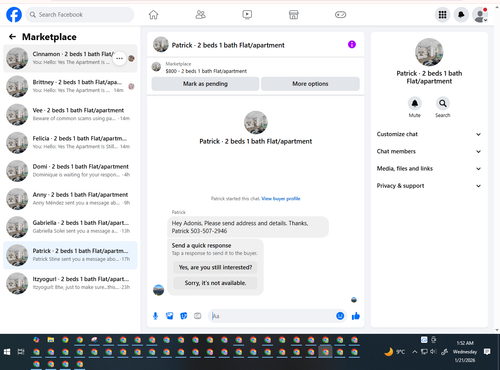Choose a sticker icon
Image resolution: width=500 pixels, height=370 pixels.
(184, 316)
